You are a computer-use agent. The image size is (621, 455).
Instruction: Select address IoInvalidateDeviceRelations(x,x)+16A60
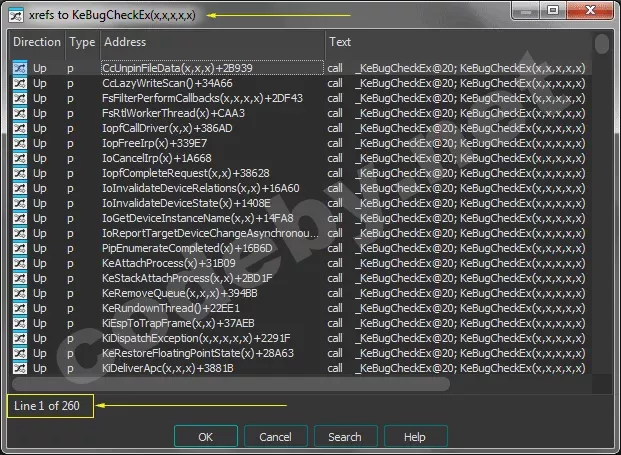coord(200,188)
